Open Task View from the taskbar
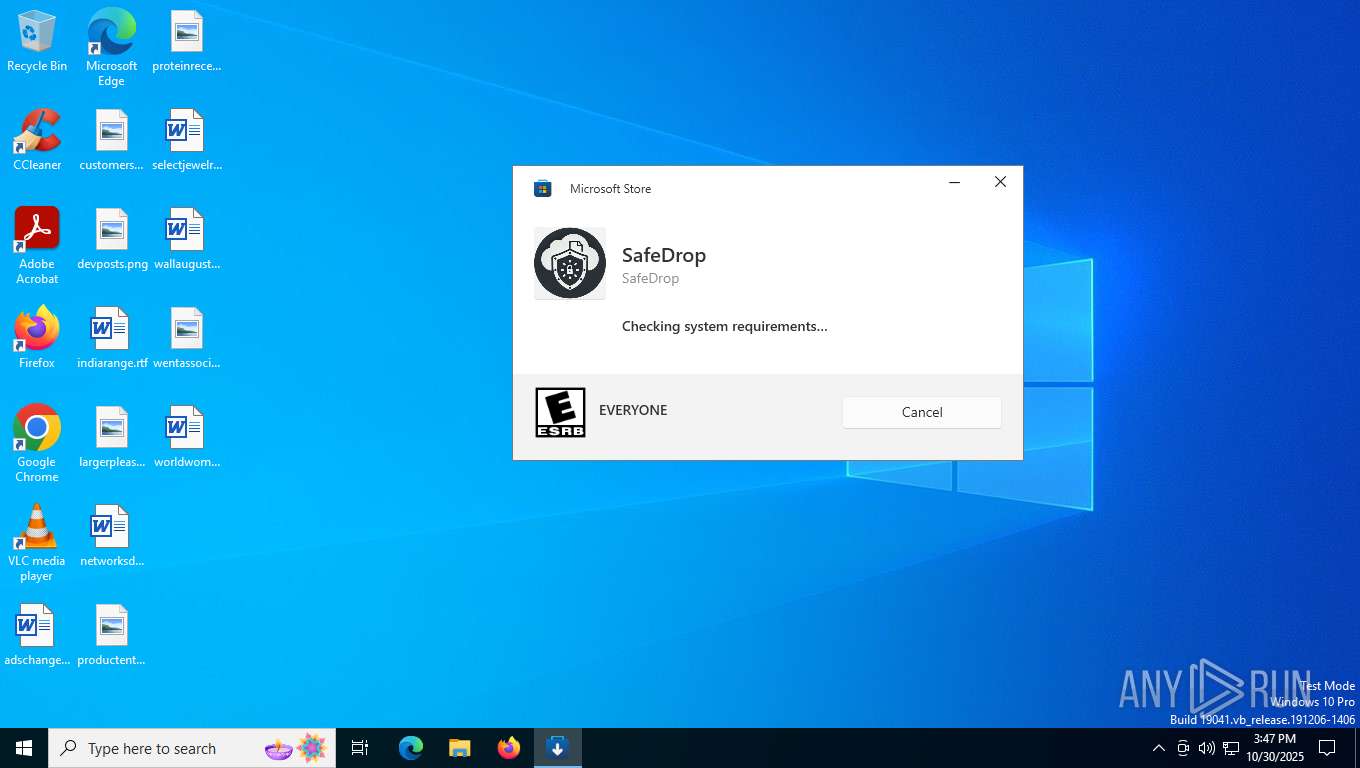Viewport: 1360px width, 768px height. point(360,748)
